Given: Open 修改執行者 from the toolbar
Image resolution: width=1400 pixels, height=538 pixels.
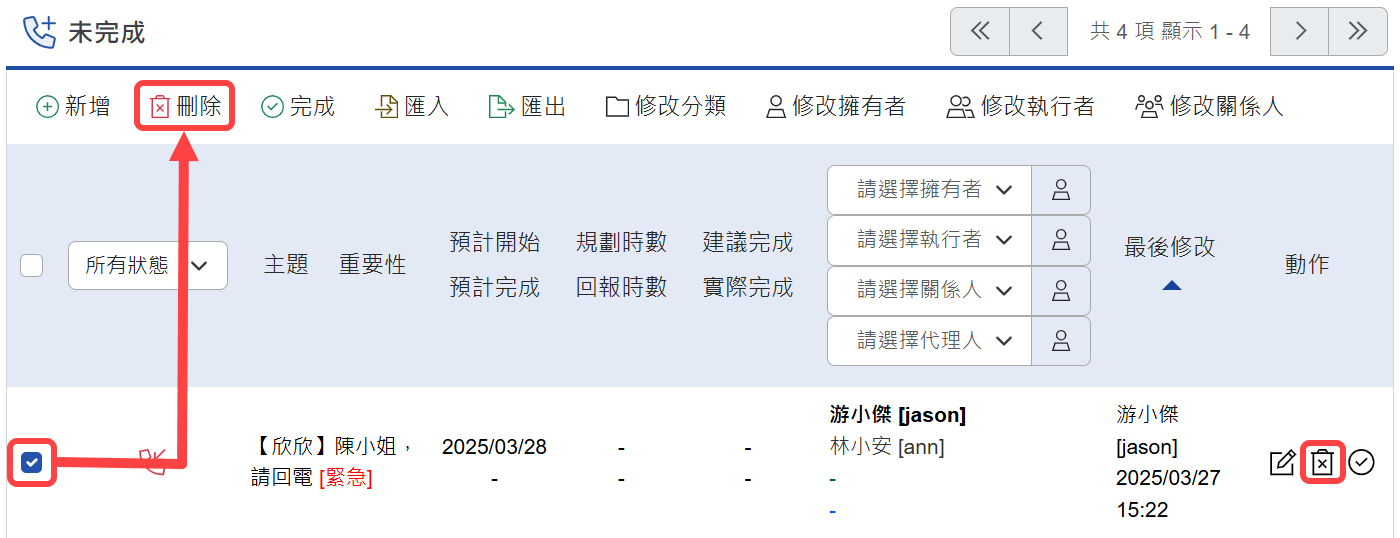Looking at the screenshot, I should [x=1021, y=106].
